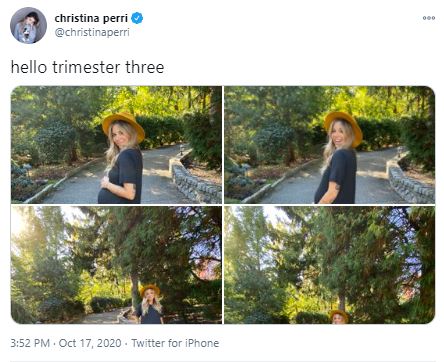
Task: Select the 'hello trimester three' tweet text
Action: (x=87, y=67)
